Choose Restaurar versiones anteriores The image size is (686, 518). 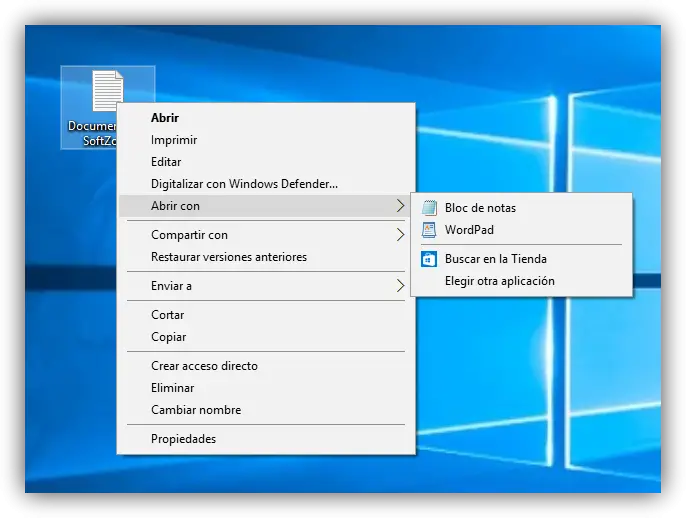[266, 257]
